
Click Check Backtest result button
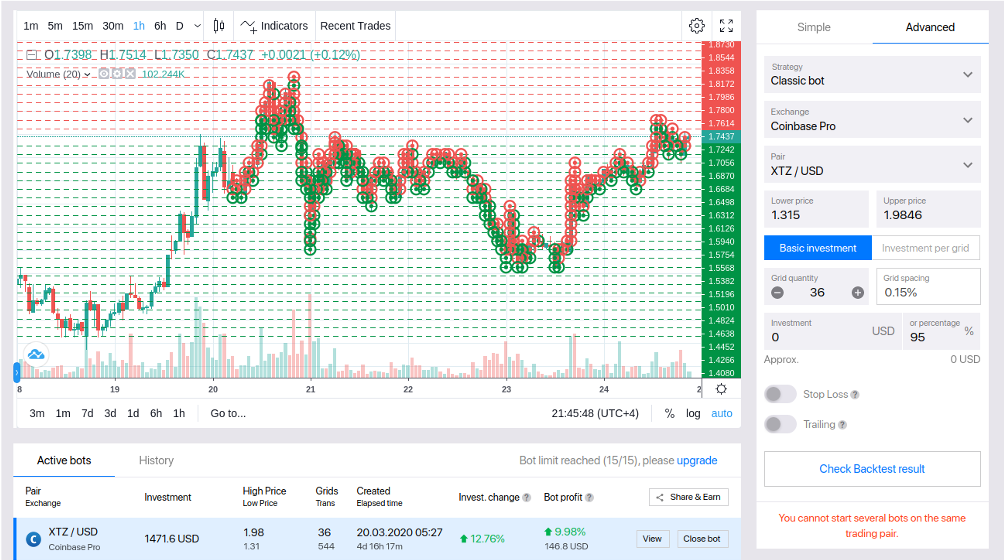click(x=872, y=469)
